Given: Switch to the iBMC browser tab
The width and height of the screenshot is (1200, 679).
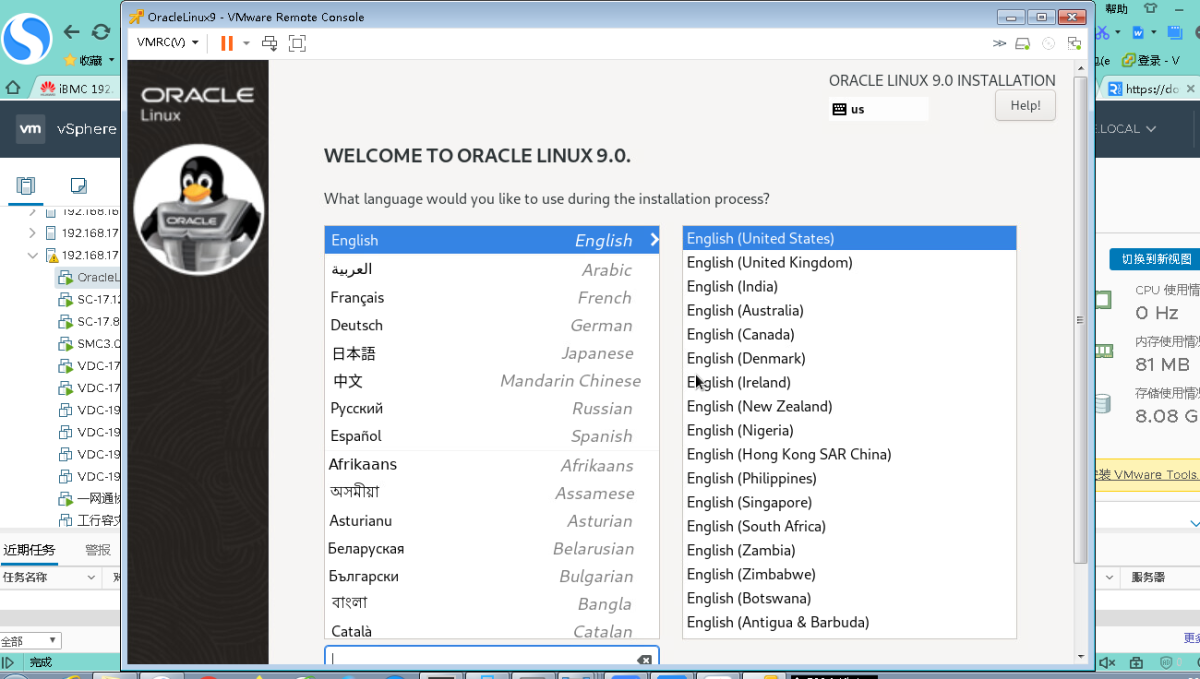Looking at the screenshot, I should tap(76, 88).
